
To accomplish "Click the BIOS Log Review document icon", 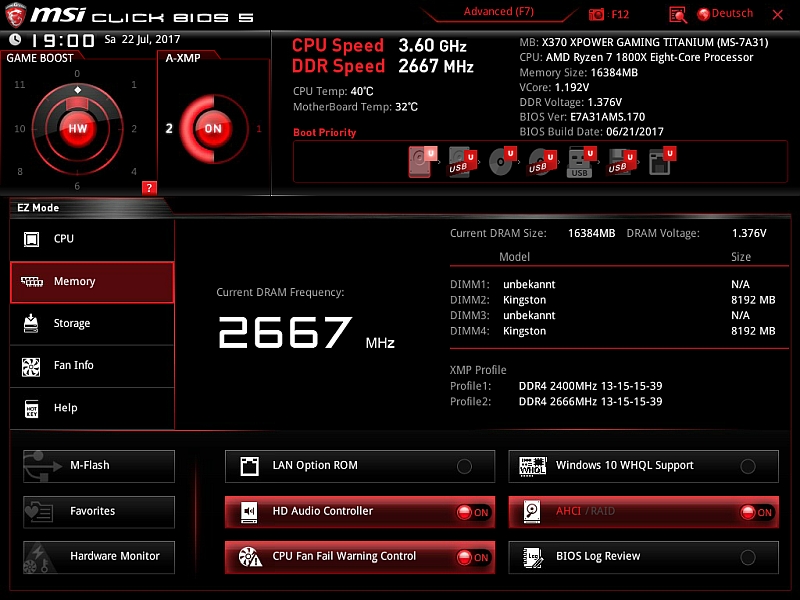I will 533,557.
